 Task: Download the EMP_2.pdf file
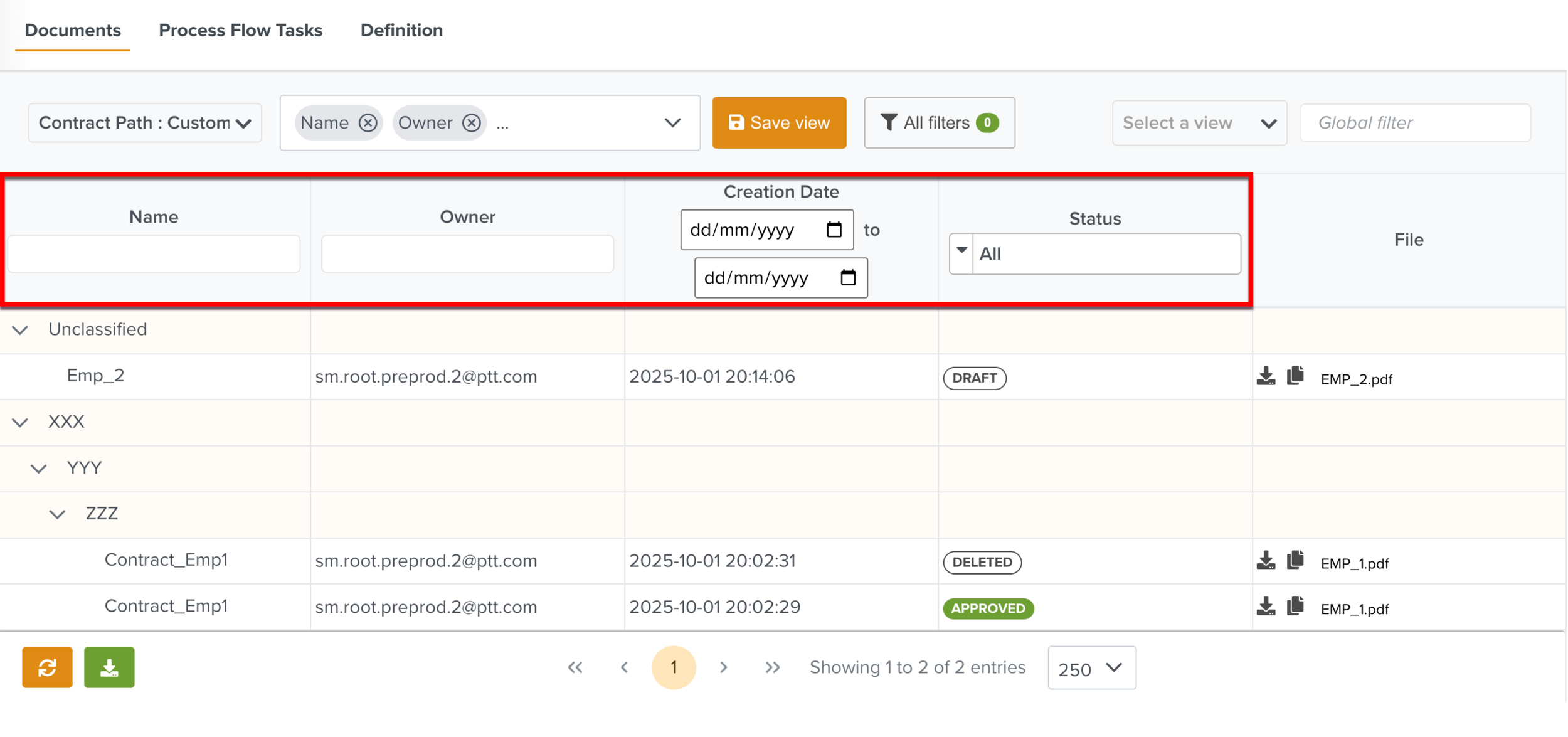[1266, 376]
